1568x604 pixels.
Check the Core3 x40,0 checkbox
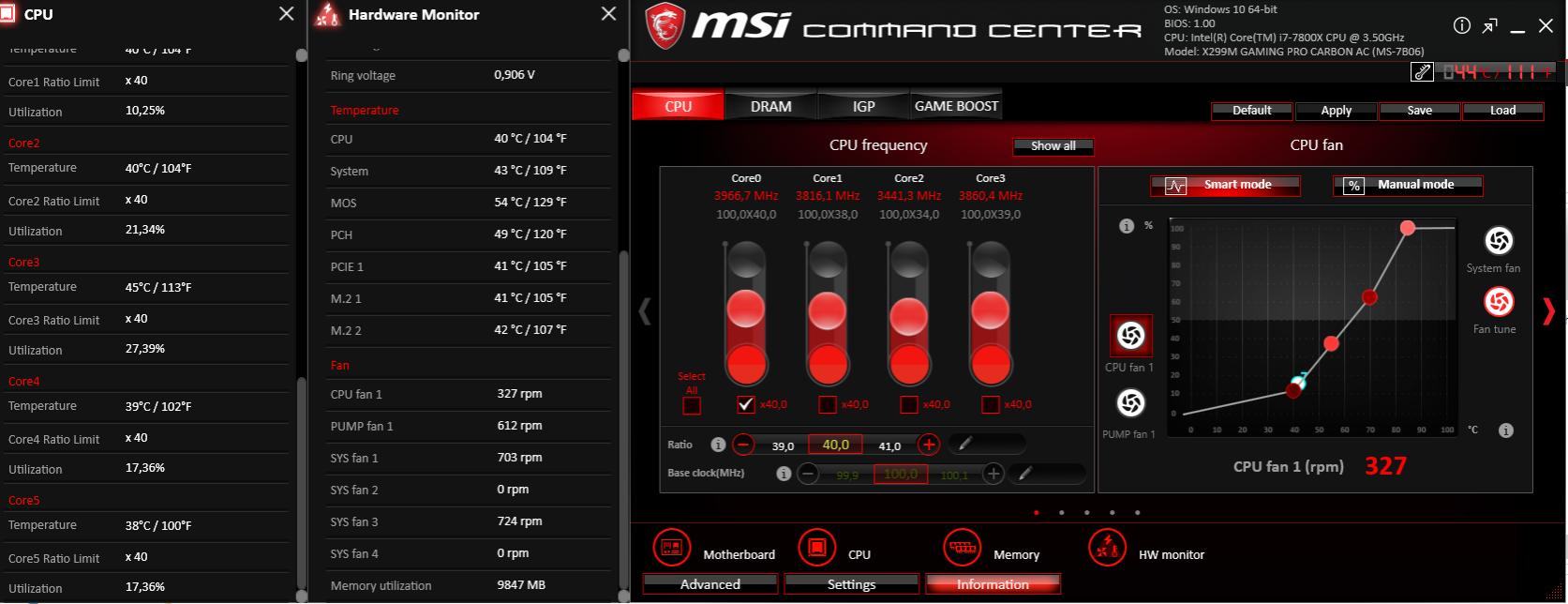point(990,404)
